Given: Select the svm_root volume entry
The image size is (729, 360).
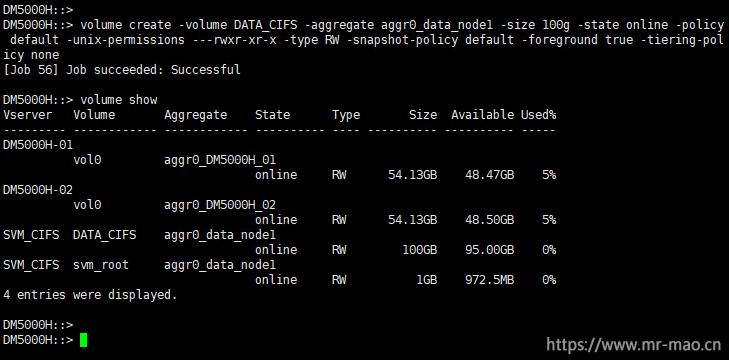Looking at the screenshot, I should pos(101,265).
